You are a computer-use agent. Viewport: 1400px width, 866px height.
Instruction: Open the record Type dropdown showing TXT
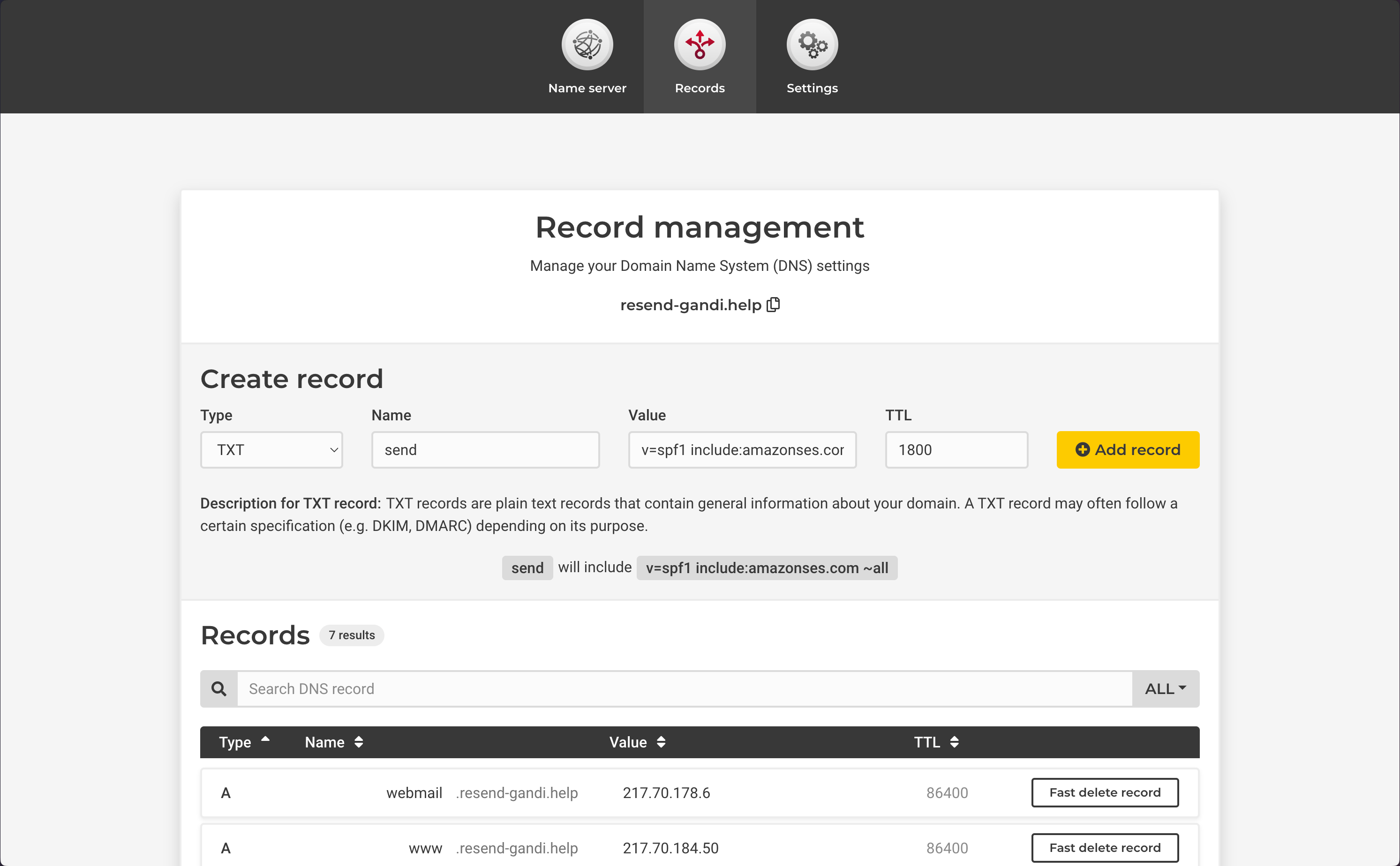271,449
